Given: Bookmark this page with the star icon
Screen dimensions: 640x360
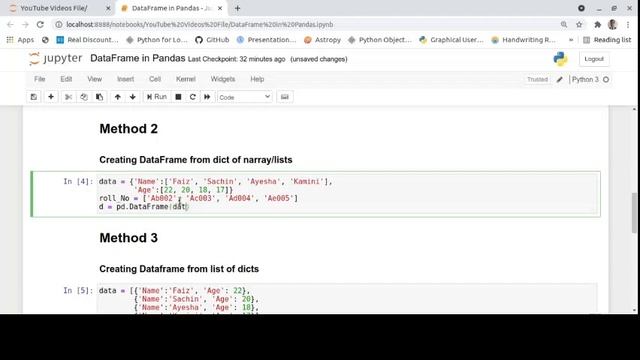Looking at the screenshot, I should coord(579,24).
